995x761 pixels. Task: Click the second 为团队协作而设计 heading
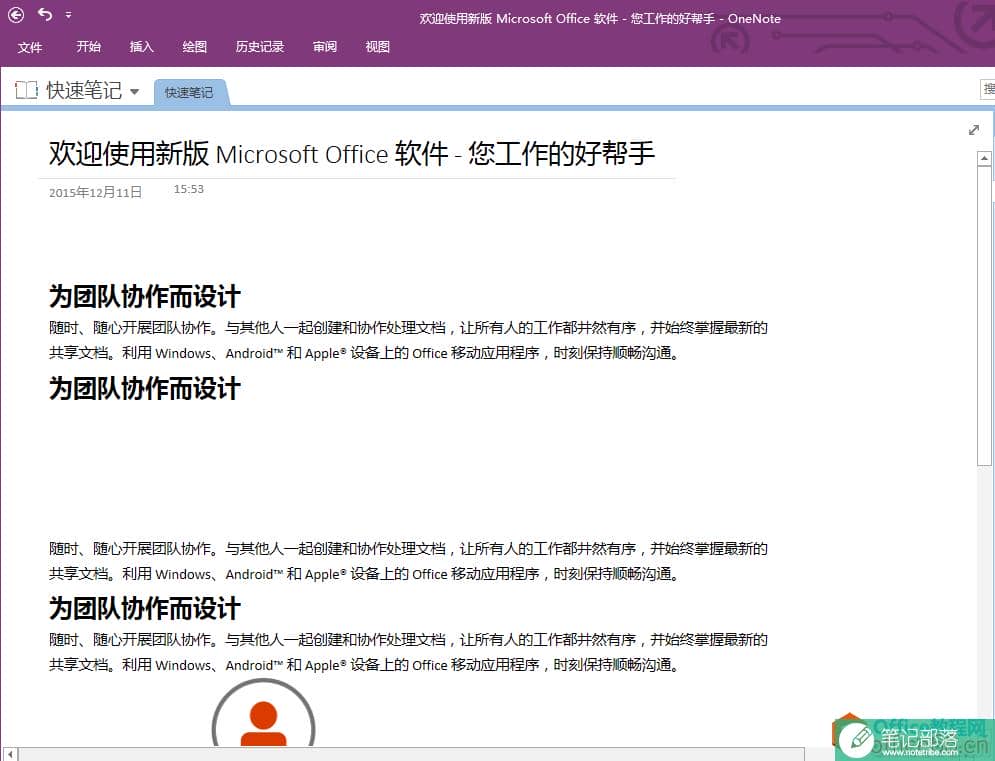(x=145, y=388)
